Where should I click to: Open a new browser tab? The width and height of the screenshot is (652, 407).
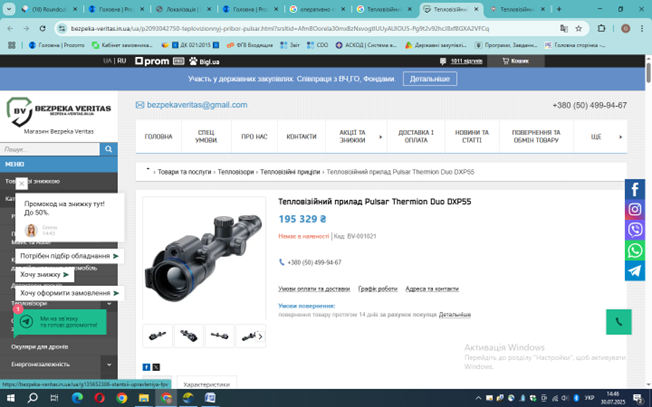[559, 9]
